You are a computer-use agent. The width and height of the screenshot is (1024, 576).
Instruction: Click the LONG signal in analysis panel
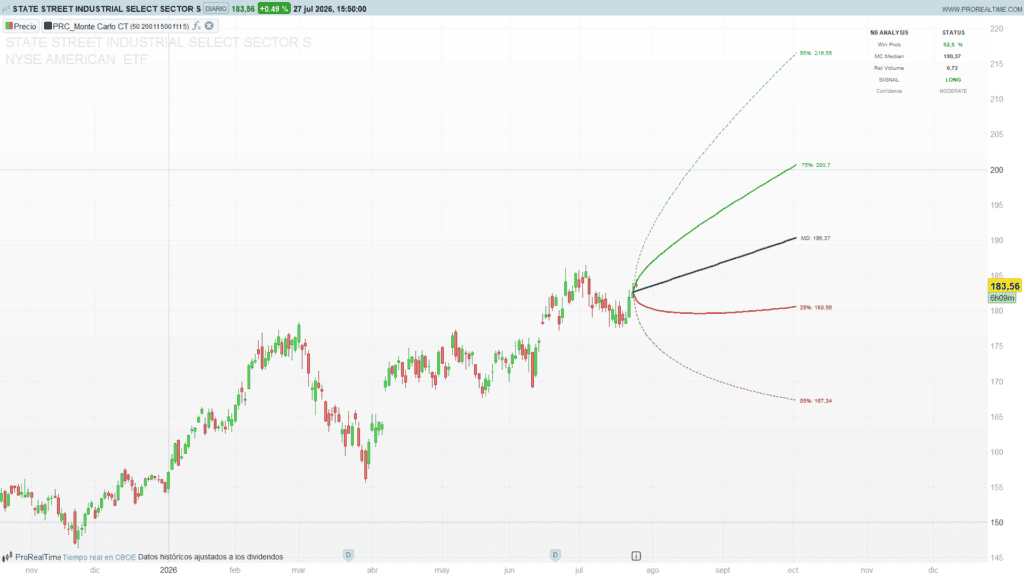[x=953, y=80]
